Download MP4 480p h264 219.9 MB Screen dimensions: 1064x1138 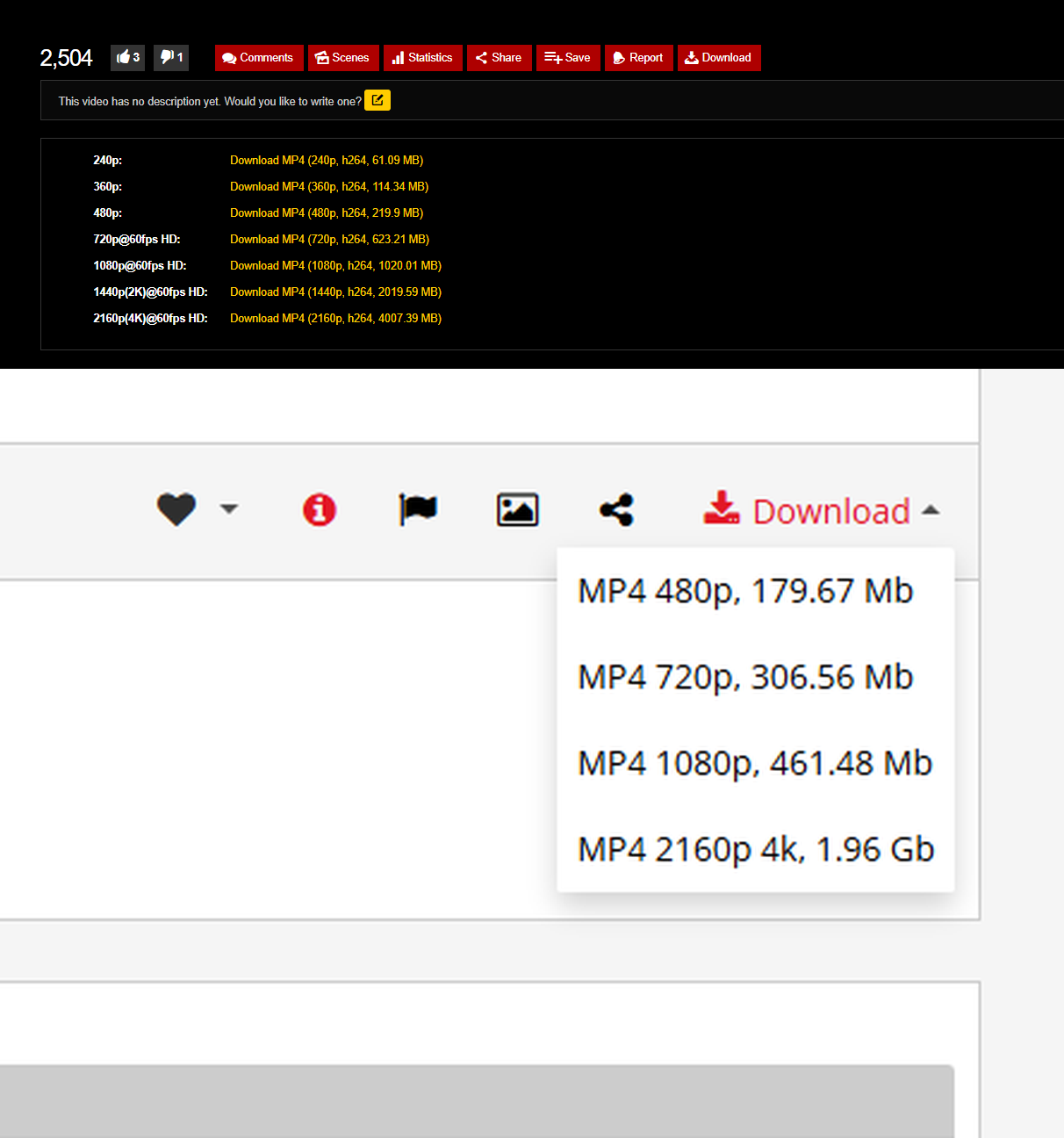point(327,212)
